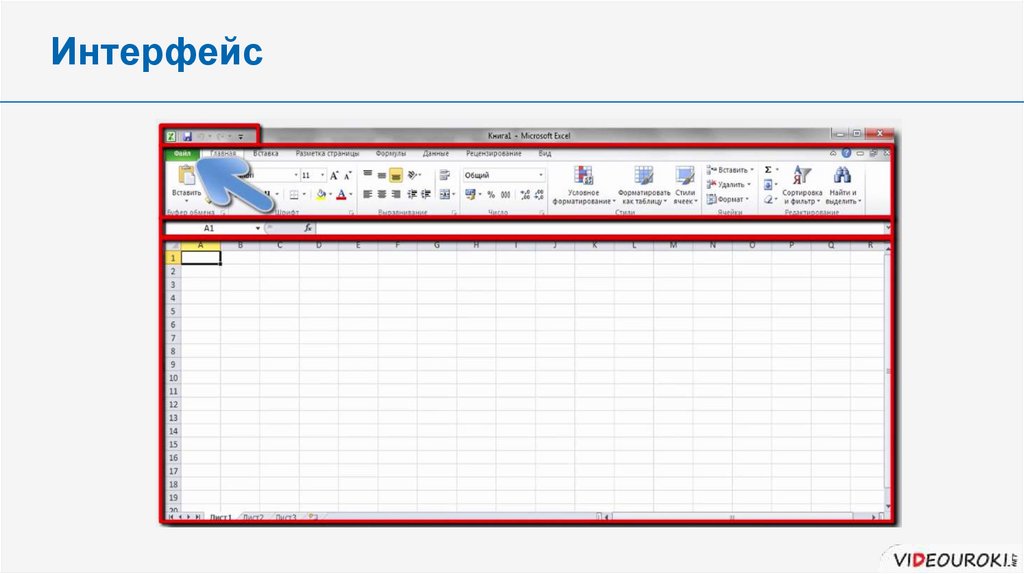Toggle align text left
This screenshot has width=1024, height=574.
click(x=368, y=194)
